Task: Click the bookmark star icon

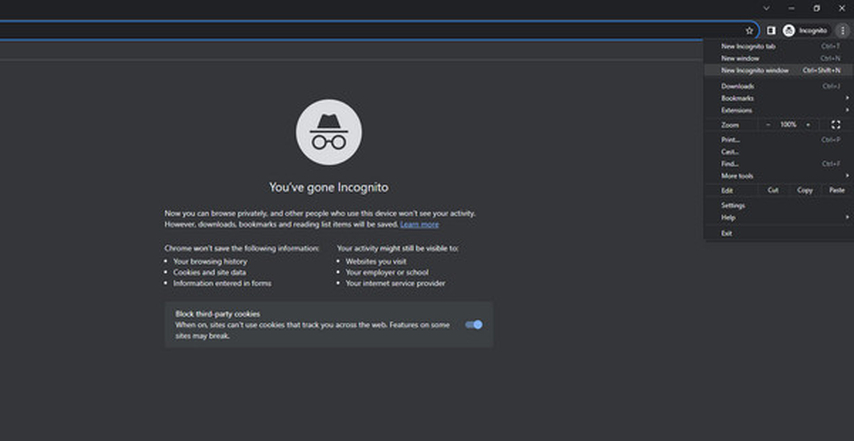Action: [x=749, y=31]
